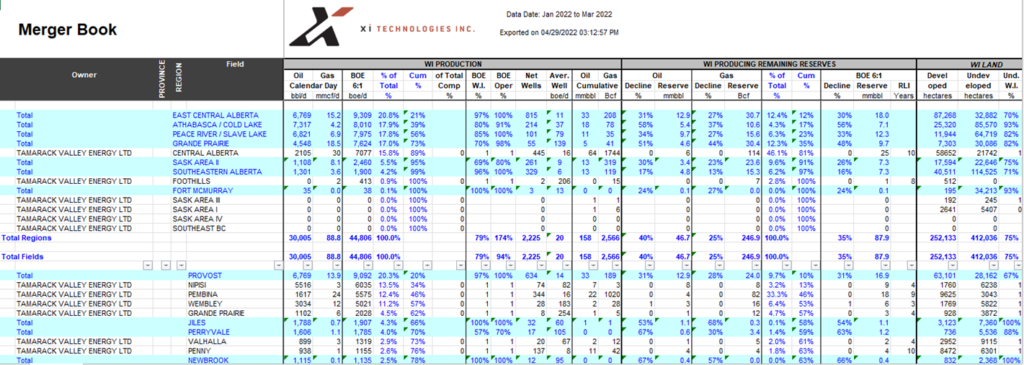Screen dimensions: 1024x365
Task: Select the PENNY field cell
Action: (x=199, y=350)
